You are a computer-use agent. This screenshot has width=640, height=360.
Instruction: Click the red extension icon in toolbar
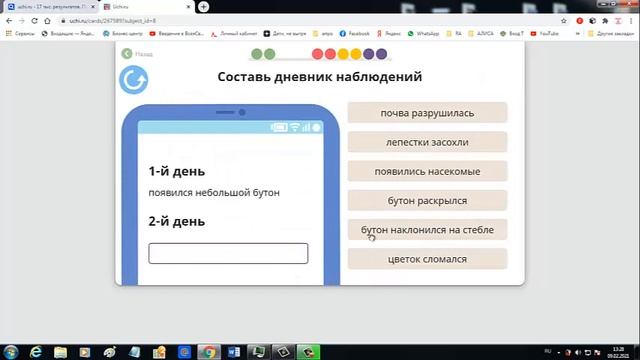pos(580,21)
